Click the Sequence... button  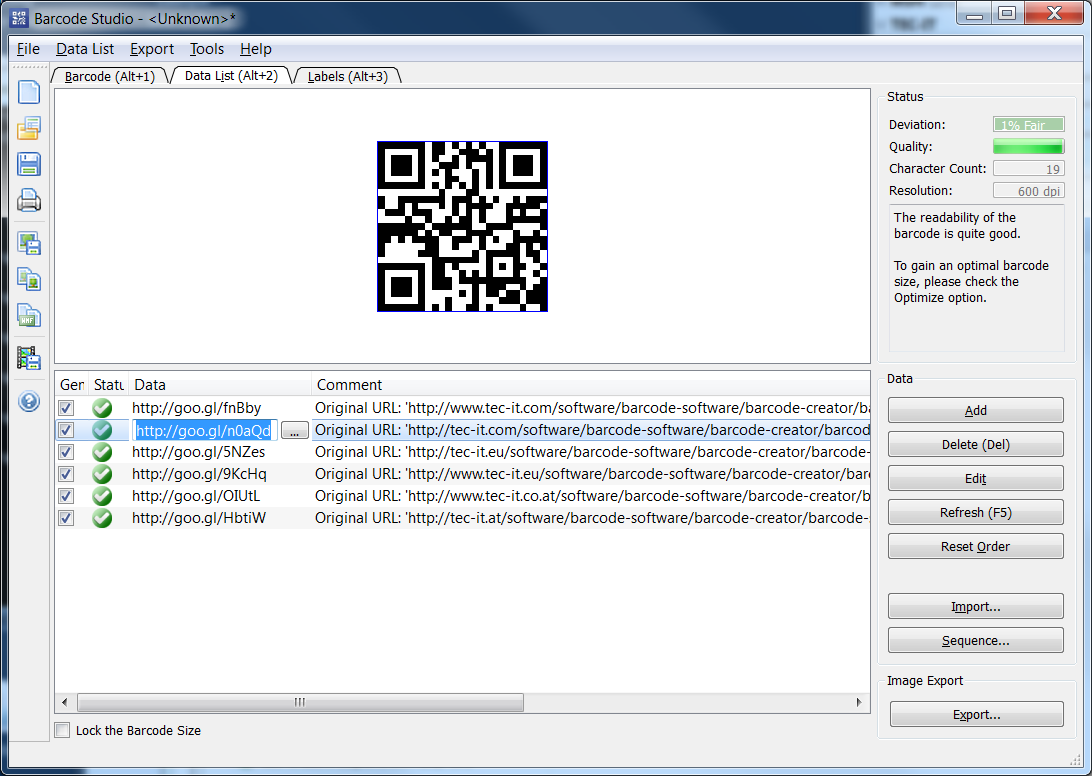975,641
